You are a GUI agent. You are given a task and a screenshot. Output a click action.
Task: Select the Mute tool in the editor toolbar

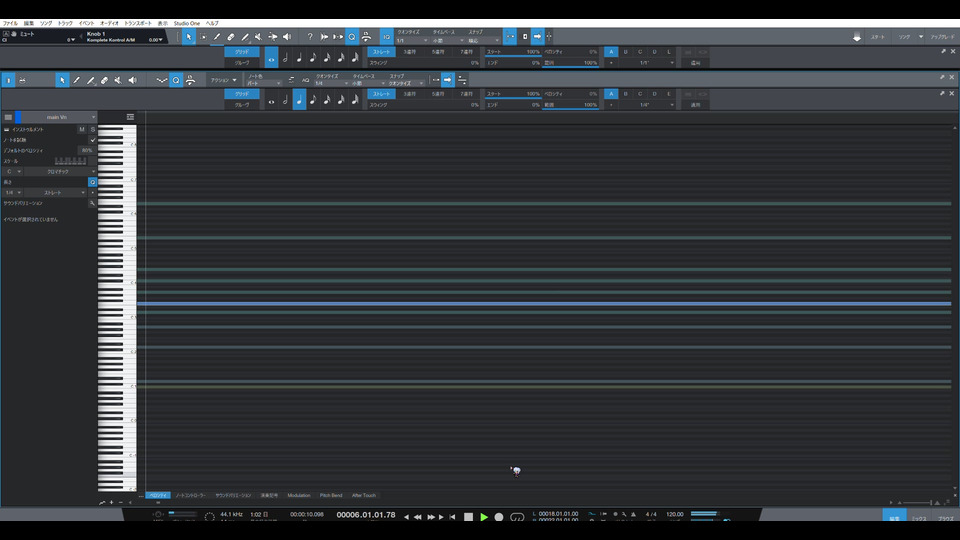118,80
